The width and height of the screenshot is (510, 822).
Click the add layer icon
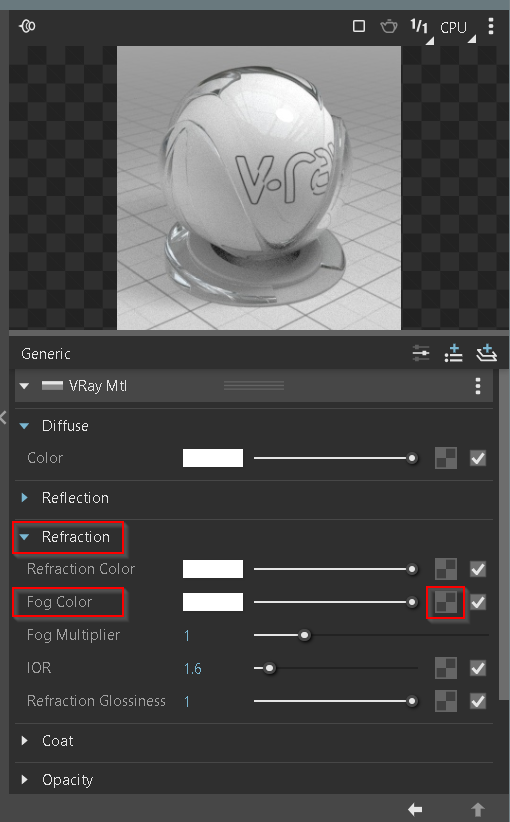(486, 353)
